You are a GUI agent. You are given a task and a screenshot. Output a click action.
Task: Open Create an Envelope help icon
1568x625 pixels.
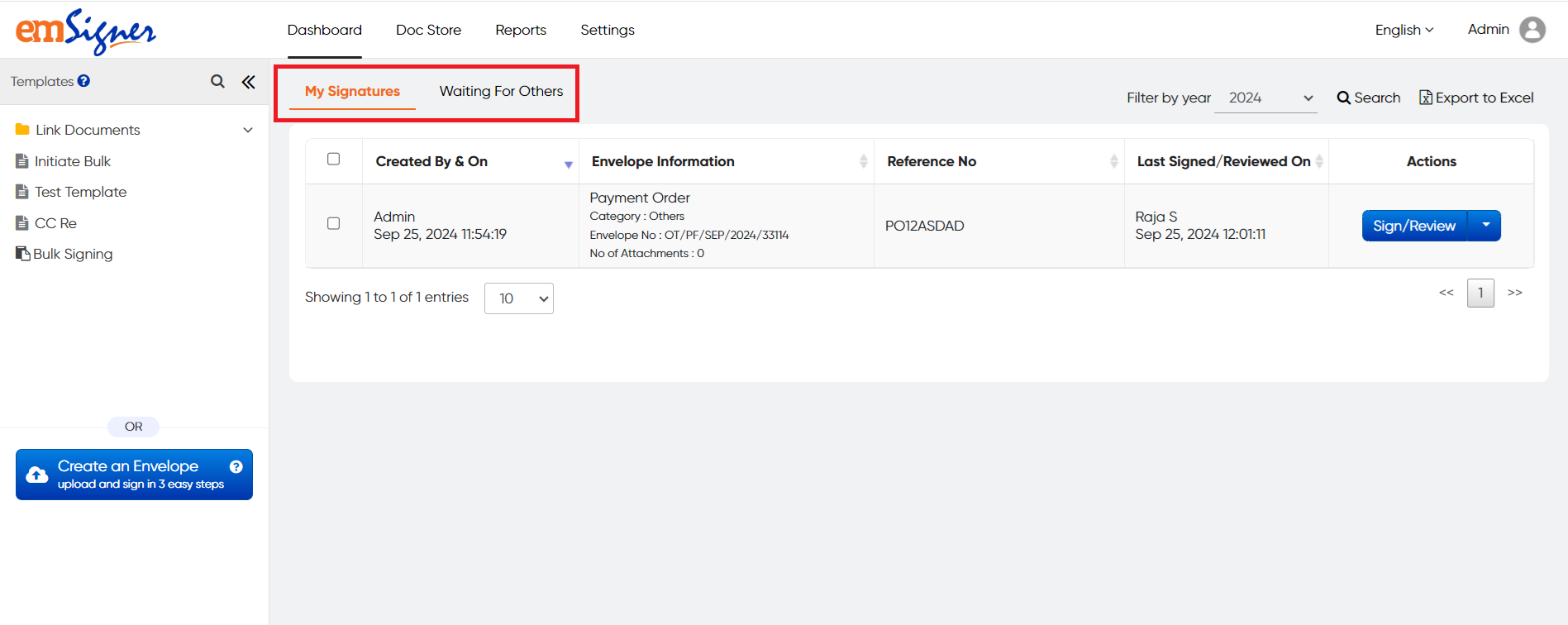tap(236, 466)
